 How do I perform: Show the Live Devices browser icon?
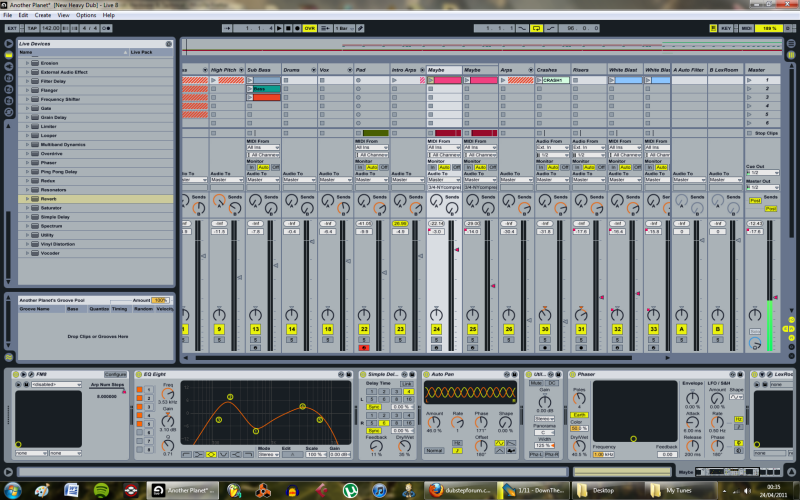coord(9,55)
